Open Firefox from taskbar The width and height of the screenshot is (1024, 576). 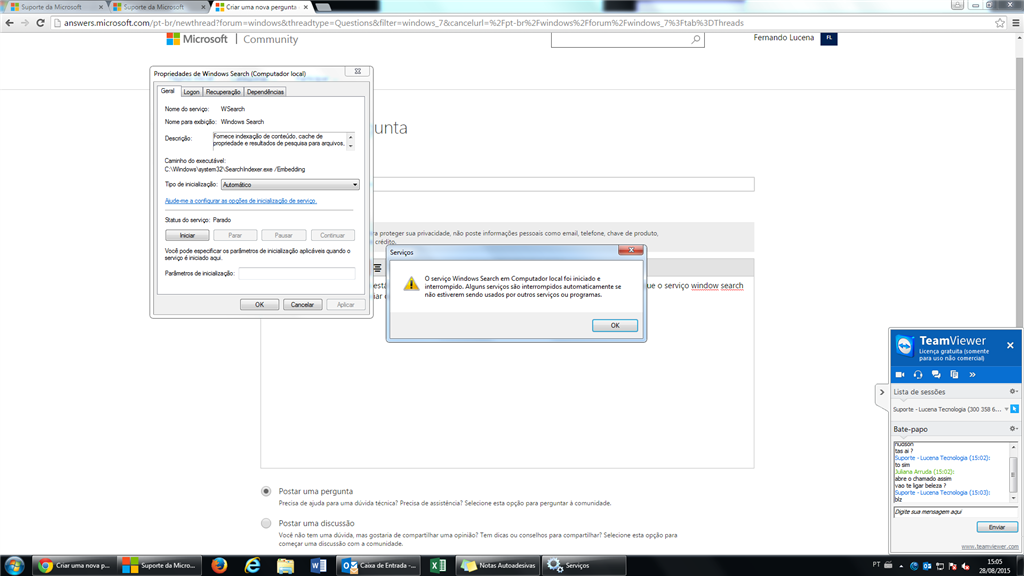[x=219, y=566]
